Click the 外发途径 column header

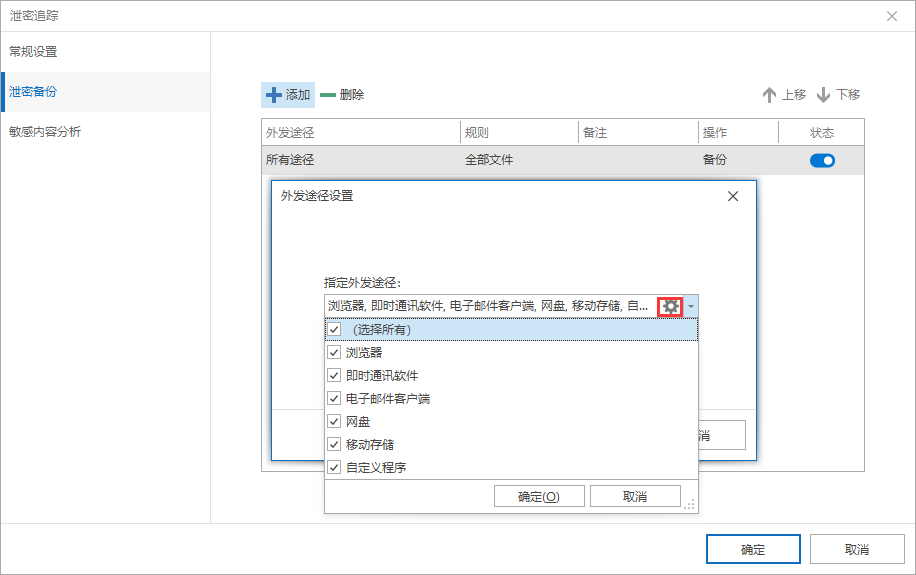click(360, 133)
